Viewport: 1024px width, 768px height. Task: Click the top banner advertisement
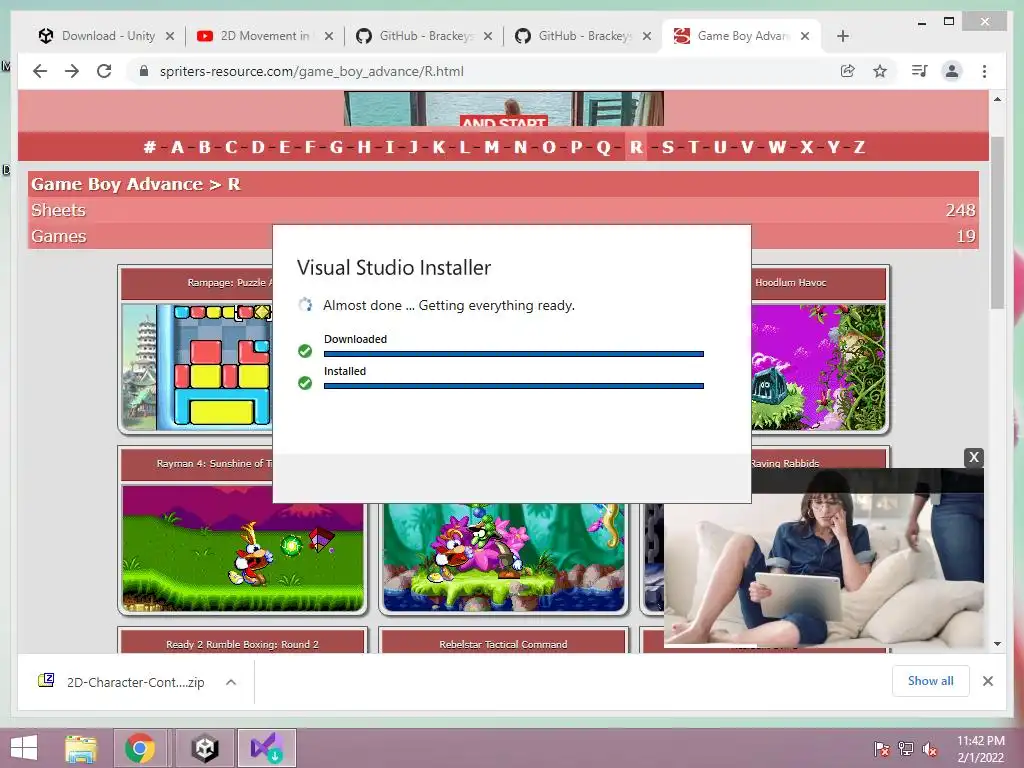pyautogui.click(x=504, y=108)
